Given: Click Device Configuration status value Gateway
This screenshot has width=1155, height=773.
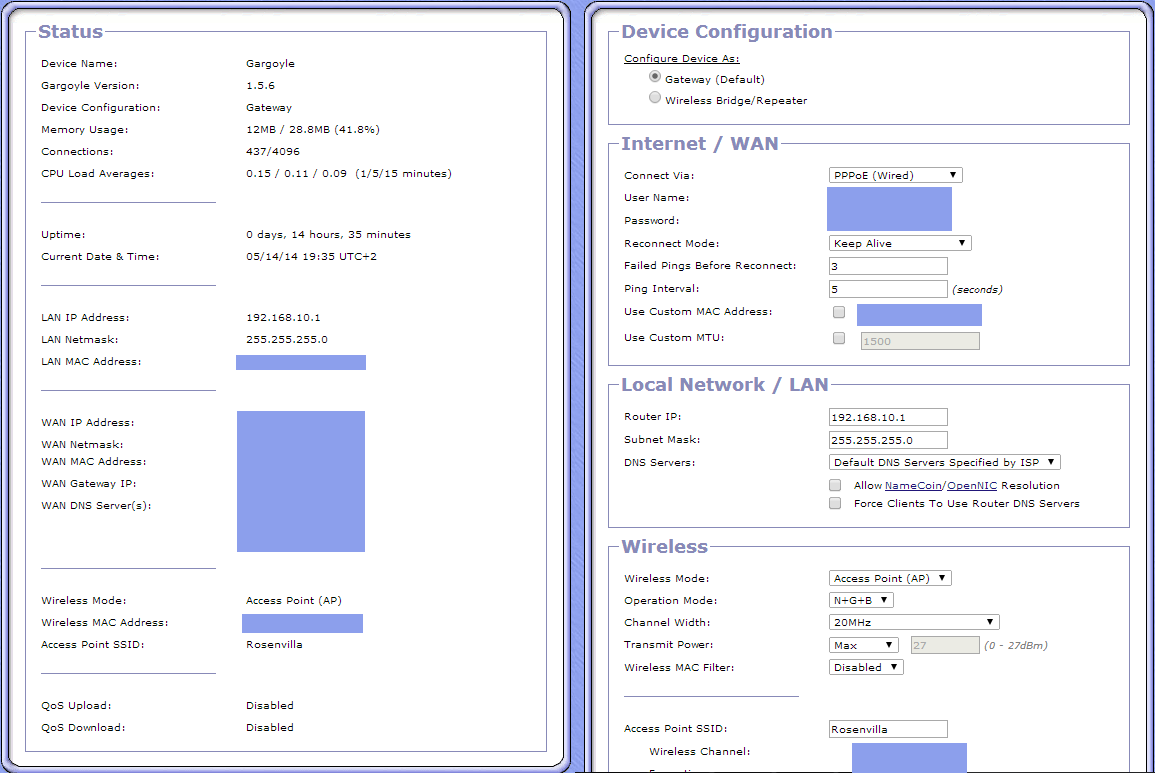Looking at the screenshot, I should 269,108.
